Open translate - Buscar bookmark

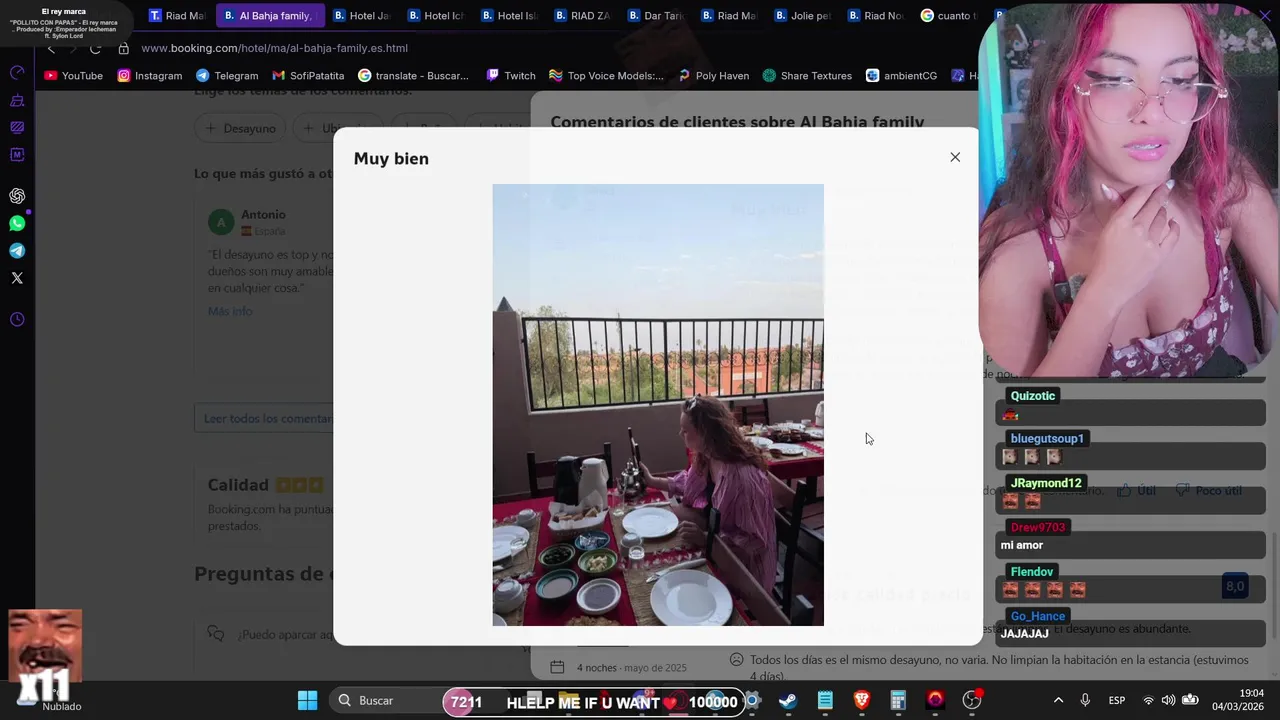click(413, 75)
